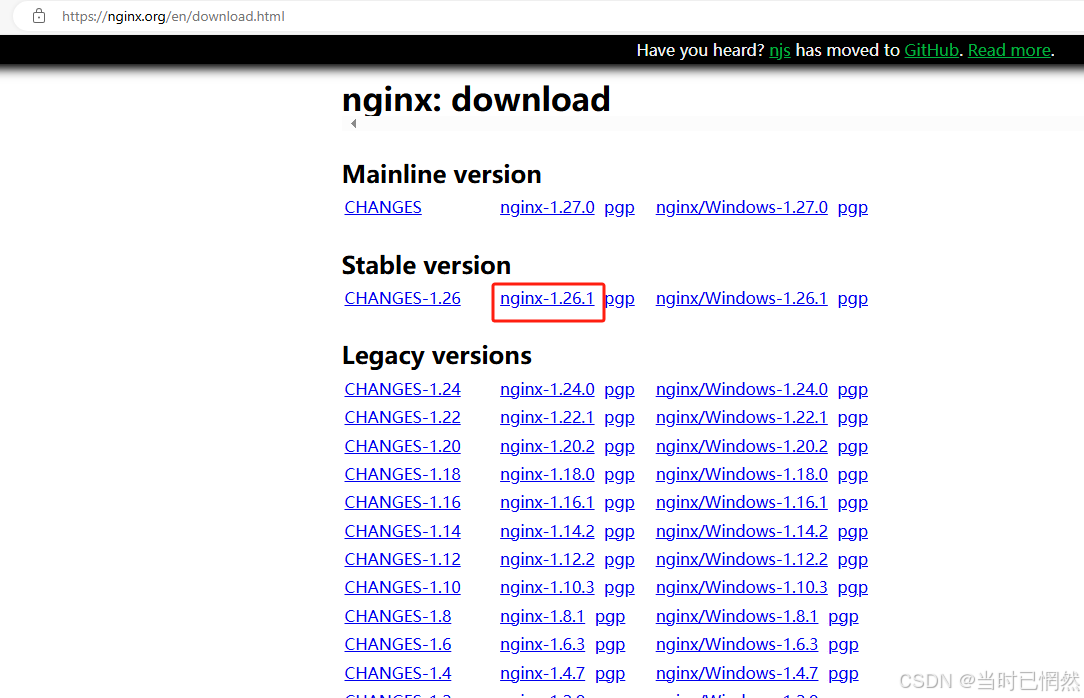The image size is (1084, 698).
Task: Download nginx/Windows-1.27.0
Action: pyautogui.click(x=741, y=207)
